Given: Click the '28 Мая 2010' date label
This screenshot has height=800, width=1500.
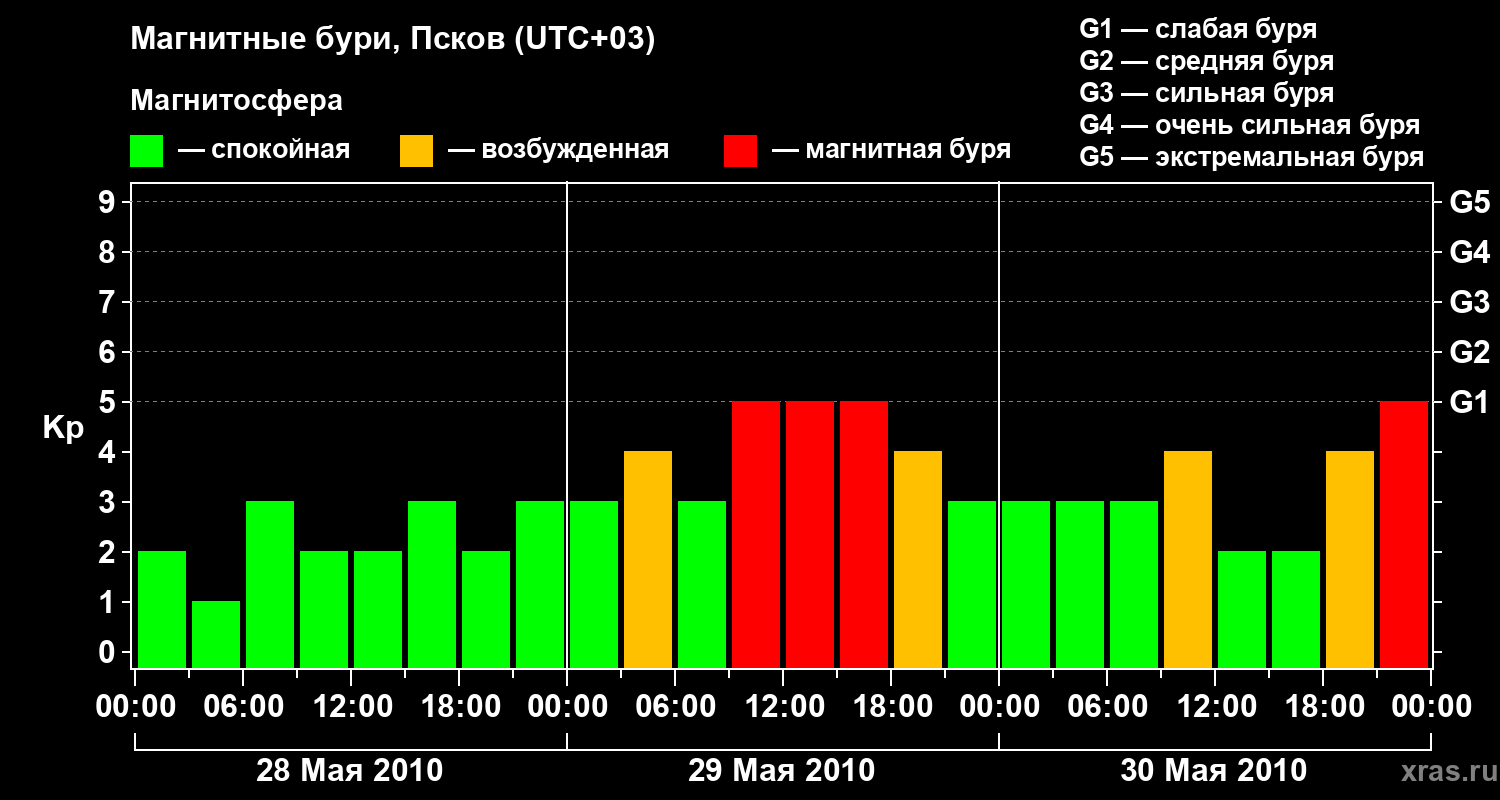Looking at the screenshot, I should [x=350, y=771].
